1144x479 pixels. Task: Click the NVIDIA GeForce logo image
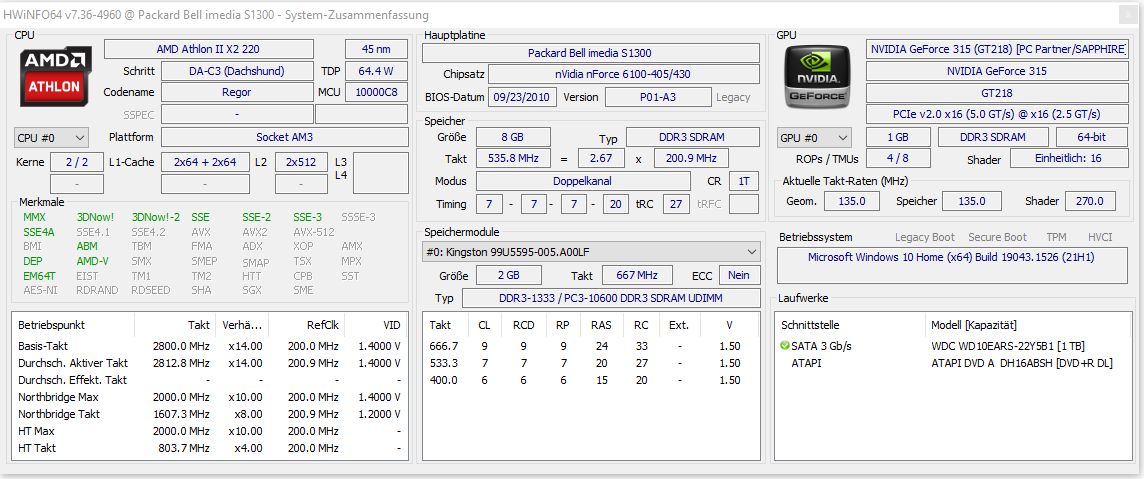click(x=816, y=76)
